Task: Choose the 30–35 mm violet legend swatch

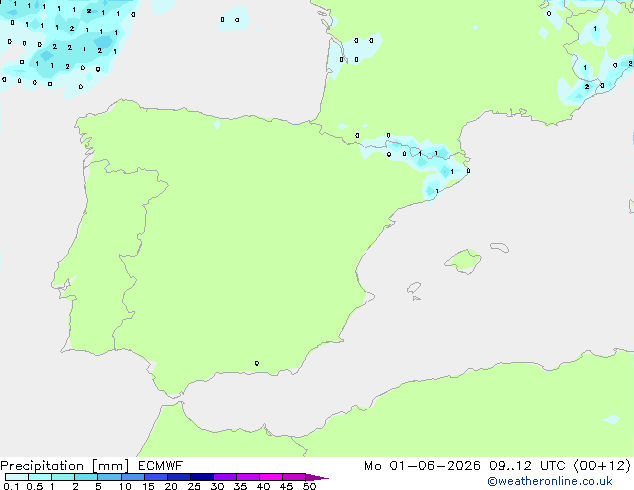Action: tap(225, 477)
